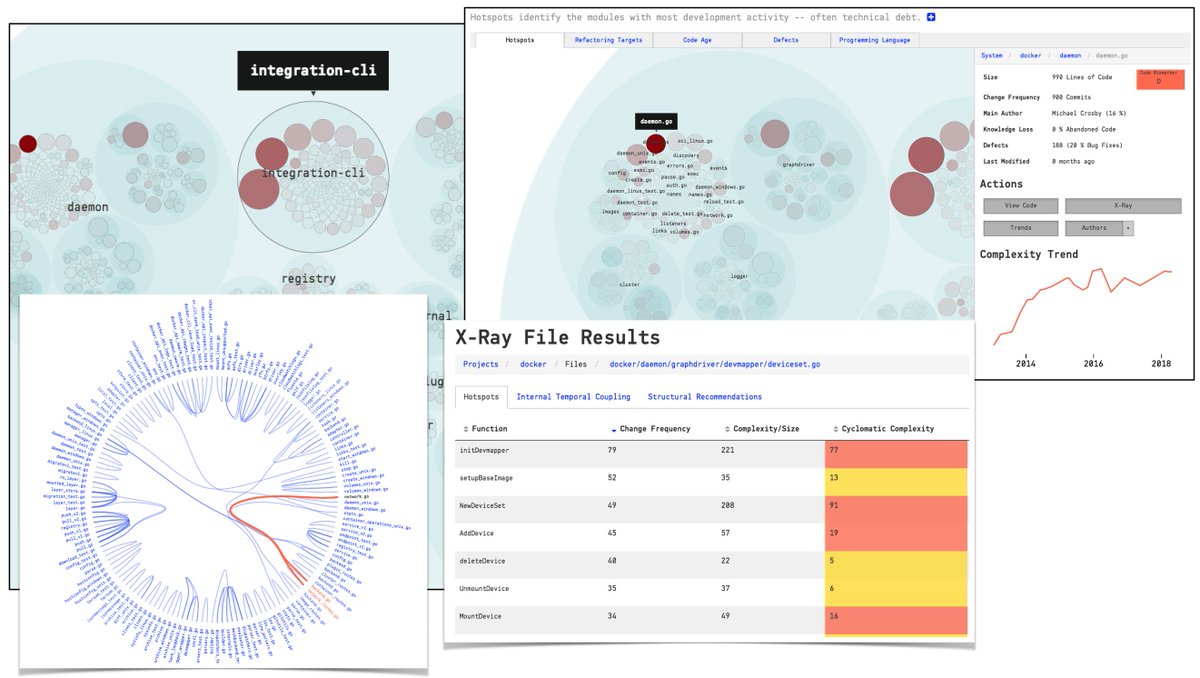Click cyclomatic complexity value 91

click(x=834, y=506)
